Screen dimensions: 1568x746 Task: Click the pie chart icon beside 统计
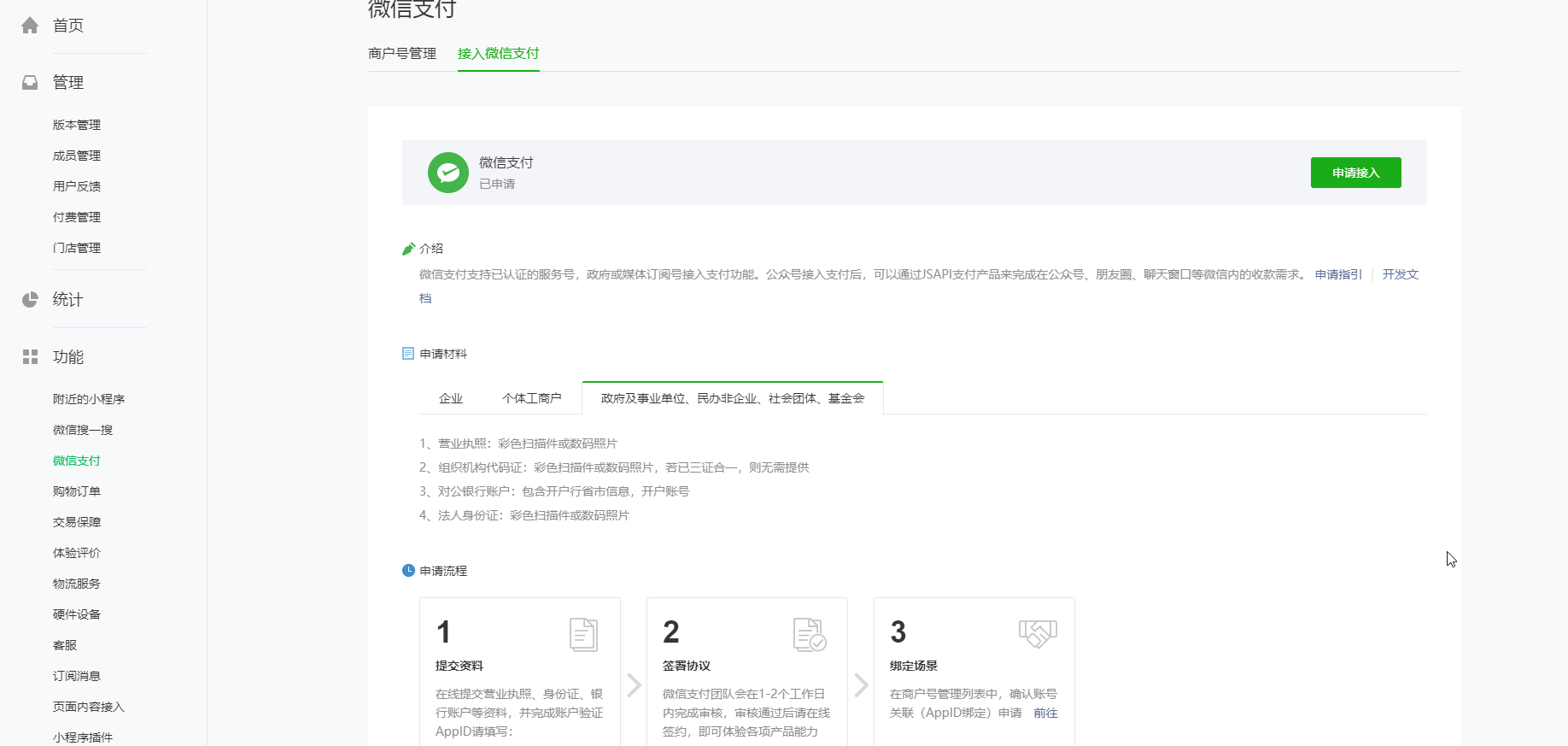tap(30, 300)
